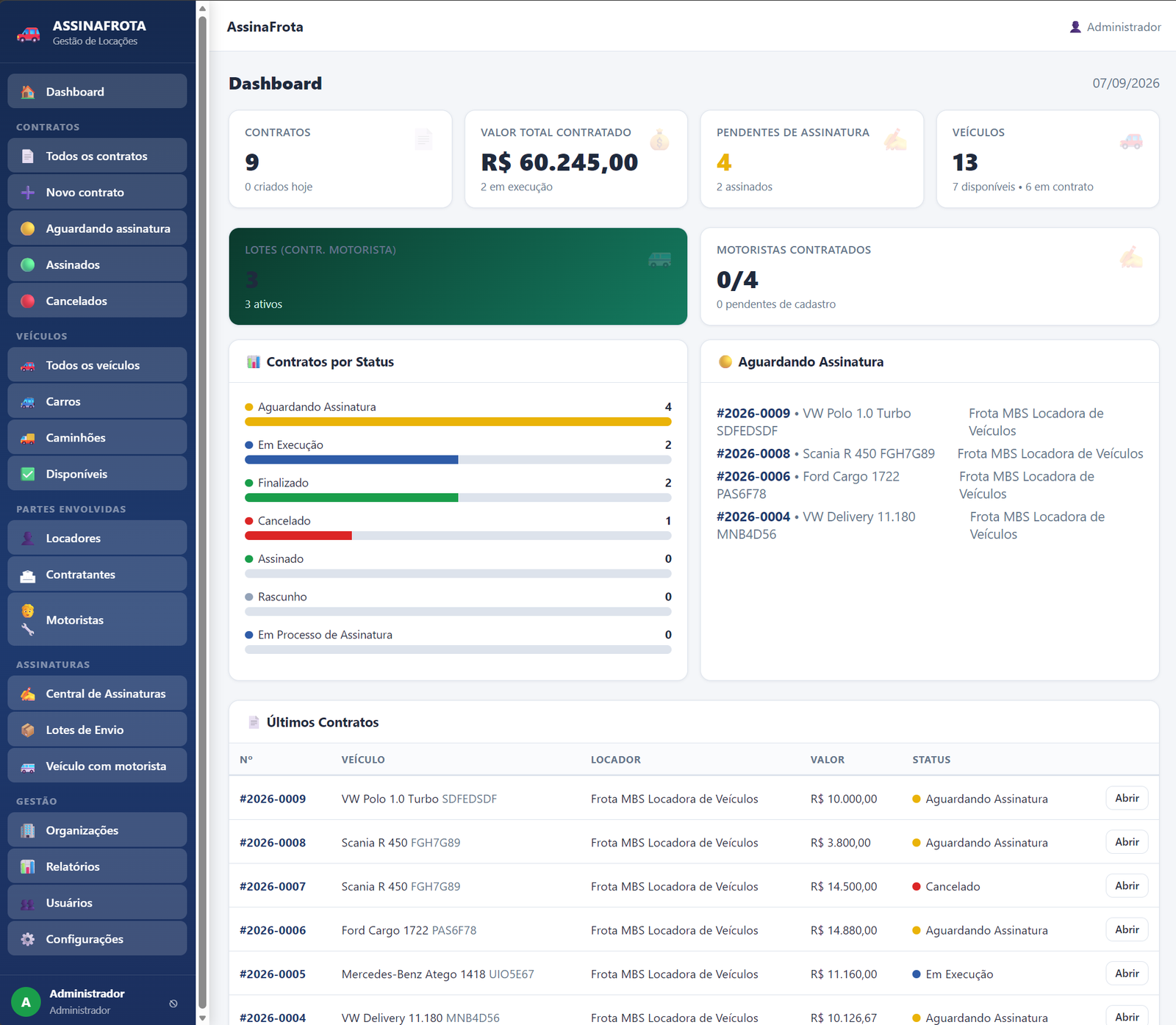Click the R$ 14.880,00 value cell
Image resolution: width=1176 pixels, height=1025 pixels.
pyautogui.click(x=844, y=930)
